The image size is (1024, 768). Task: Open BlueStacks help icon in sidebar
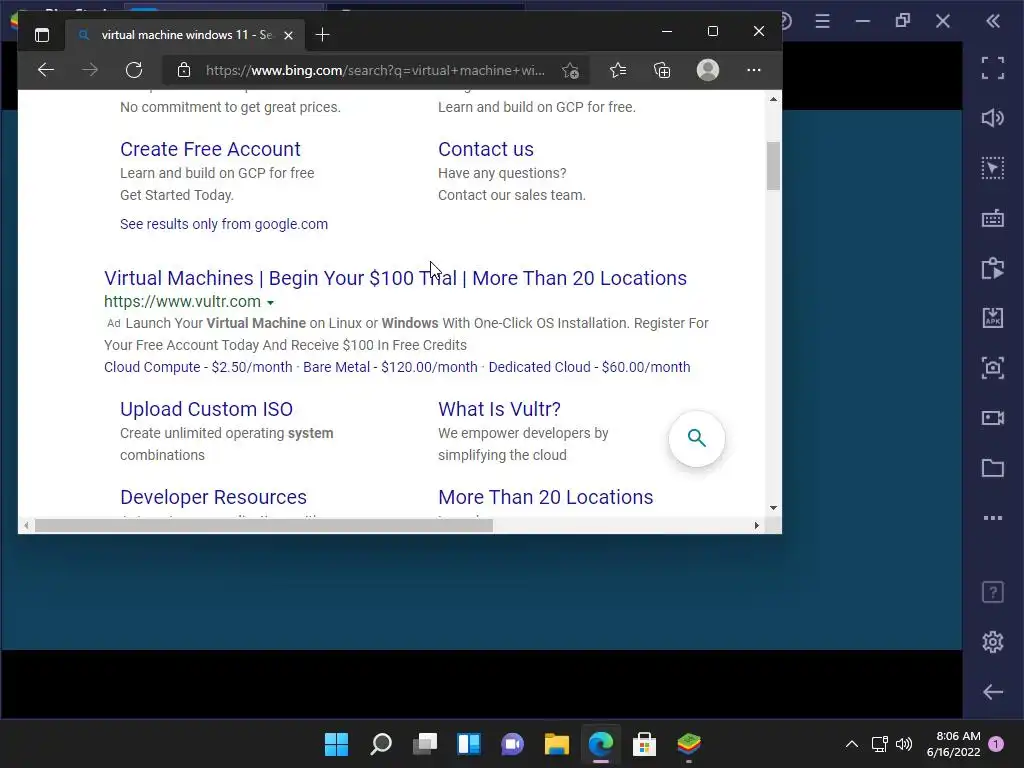[x=993, y=592]
